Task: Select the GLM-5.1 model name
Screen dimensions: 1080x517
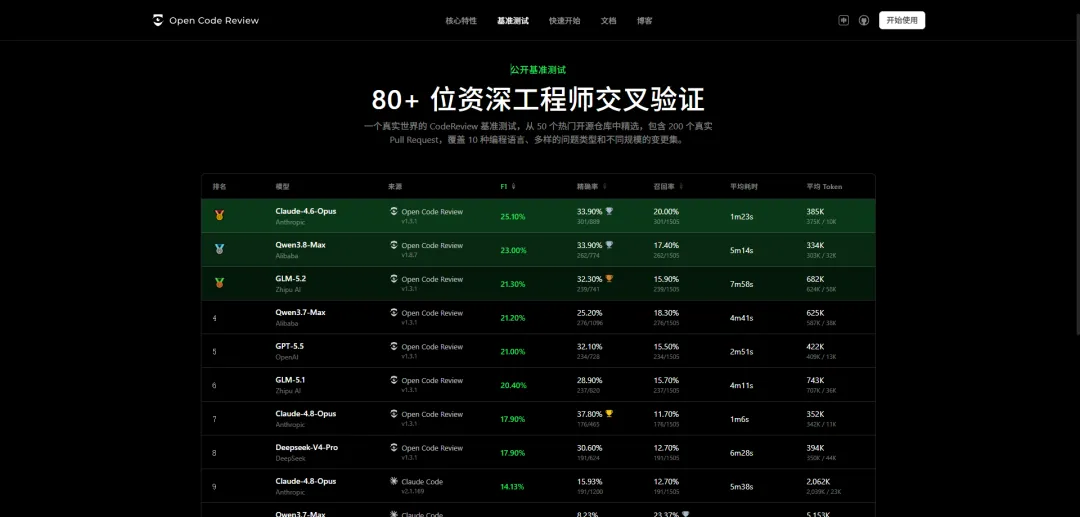Action: (x=290, y=380)
